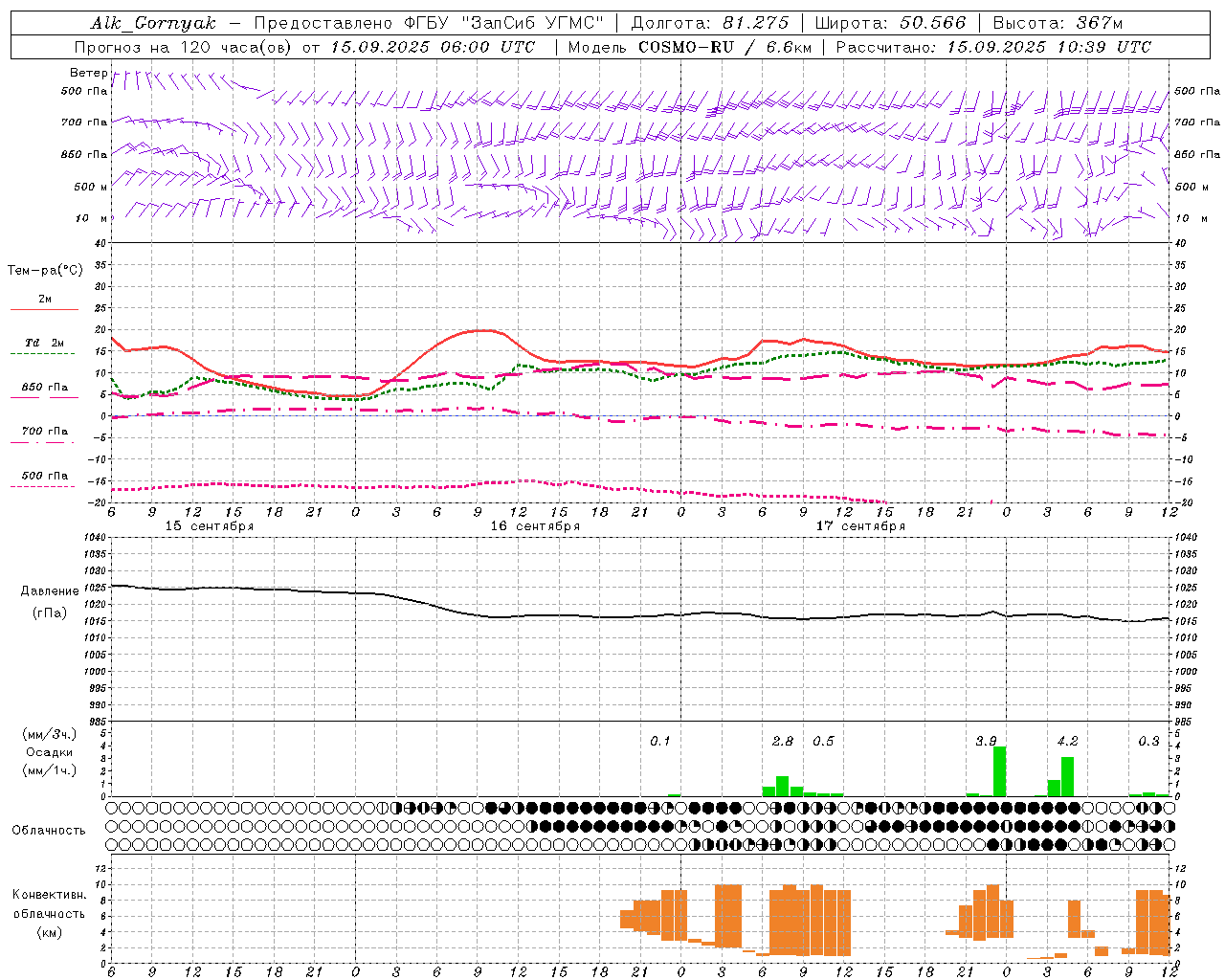1225x980 pixels.
Task: Click the Облачность cloud cover label
Action: coord(49,831)
